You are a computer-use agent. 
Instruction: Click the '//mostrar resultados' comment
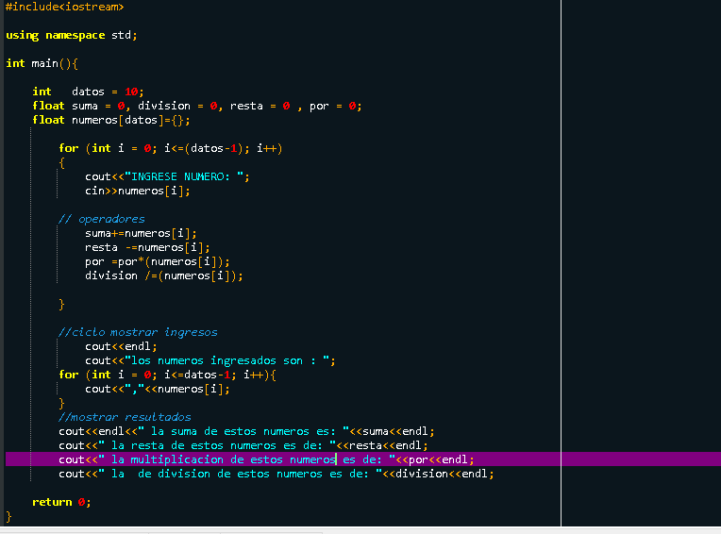pyautogui.click(x=125, y=417)
